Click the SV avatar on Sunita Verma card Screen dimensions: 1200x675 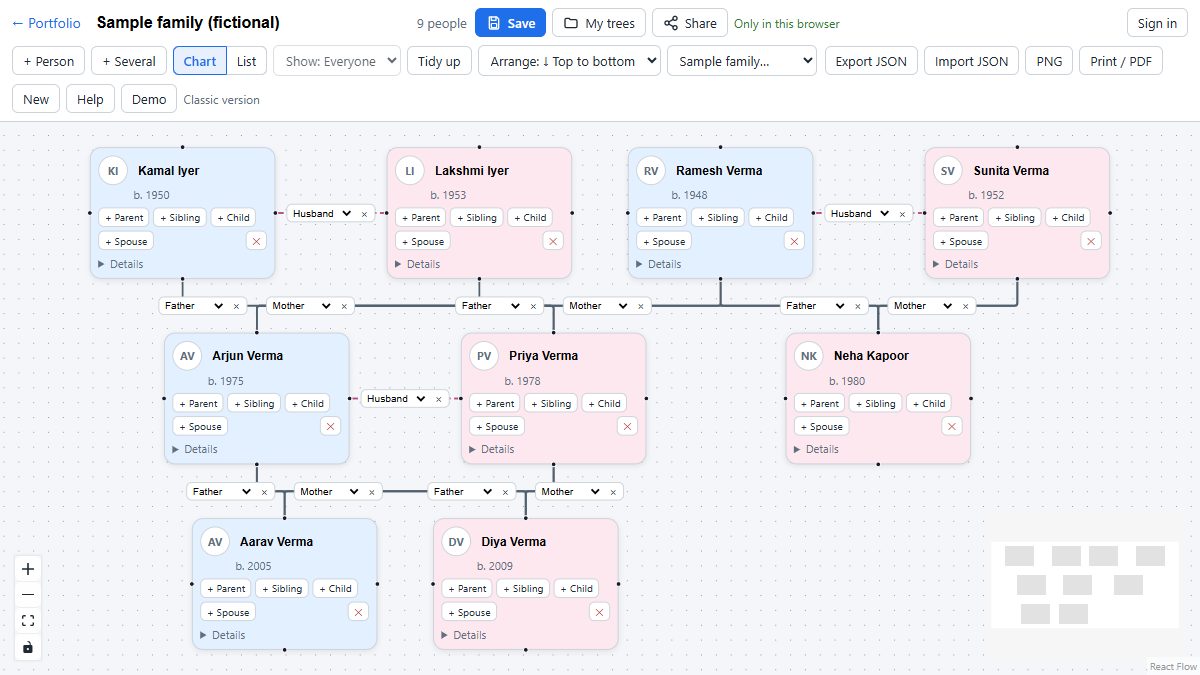click(947, 171)
